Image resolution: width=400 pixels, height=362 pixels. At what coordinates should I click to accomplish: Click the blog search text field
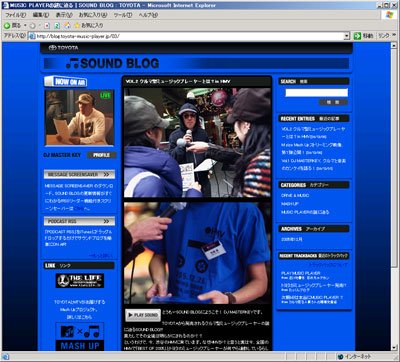click(316, 93)
